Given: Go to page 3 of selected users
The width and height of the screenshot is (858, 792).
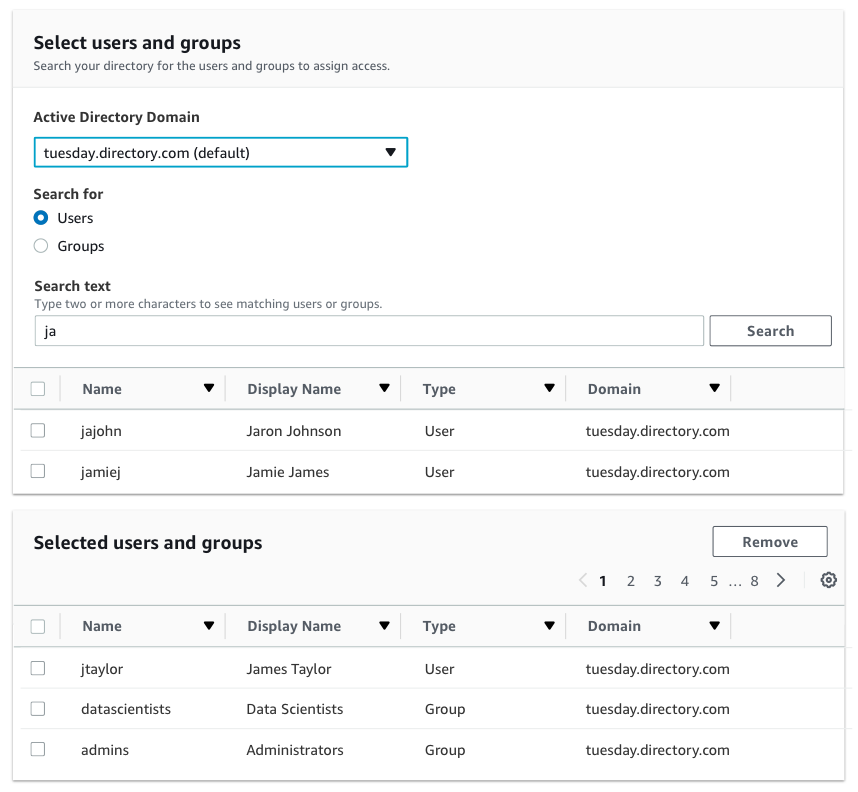Looking at the screenshot, I should click(658, 581).
